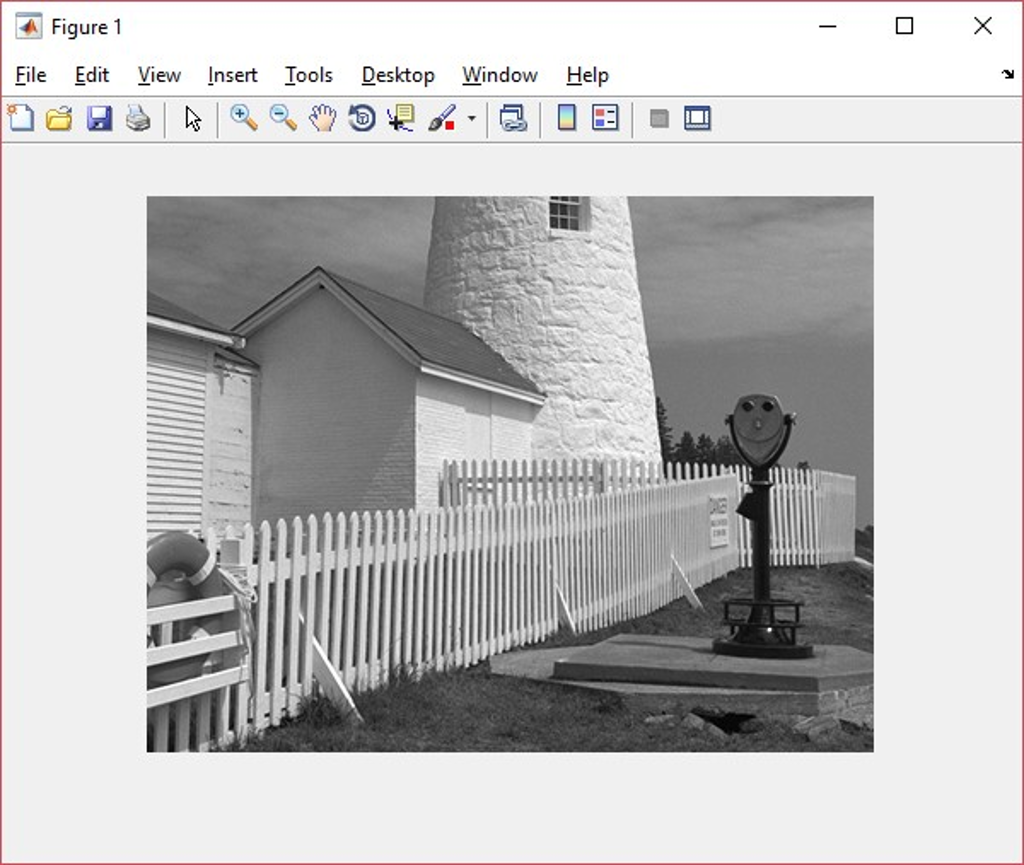Viewport: 1024px width, 865px height.
Task: Print the figure with the printer icon
Action: tap(138, 119)
